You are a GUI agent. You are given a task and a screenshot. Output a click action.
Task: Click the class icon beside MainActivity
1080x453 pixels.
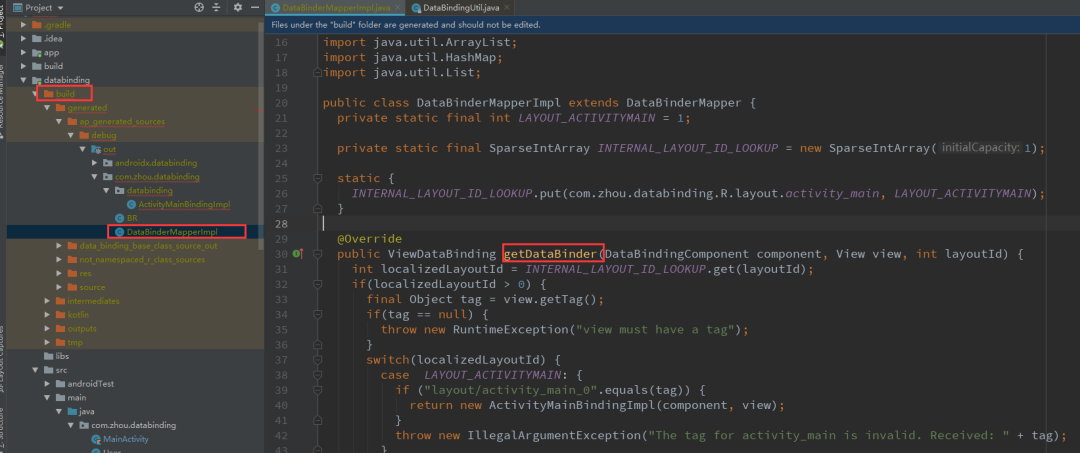coord(96,439)
